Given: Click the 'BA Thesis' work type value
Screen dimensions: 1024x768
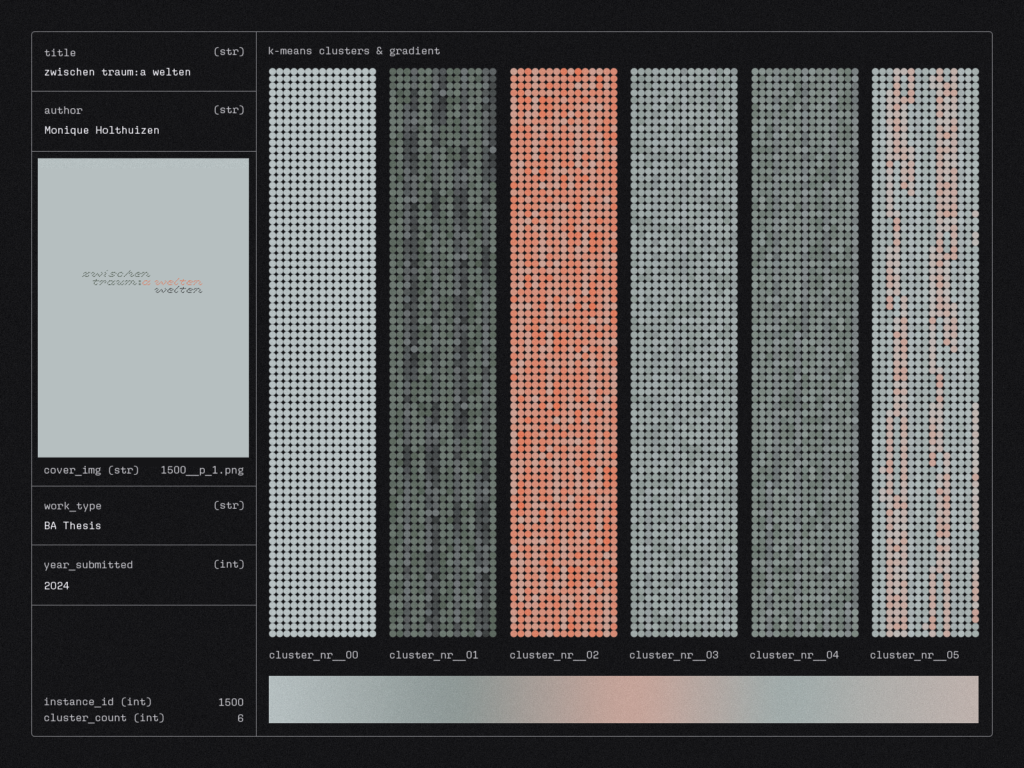Looking at the screenshot, I should pyautogui.click(x=72, y=526).
